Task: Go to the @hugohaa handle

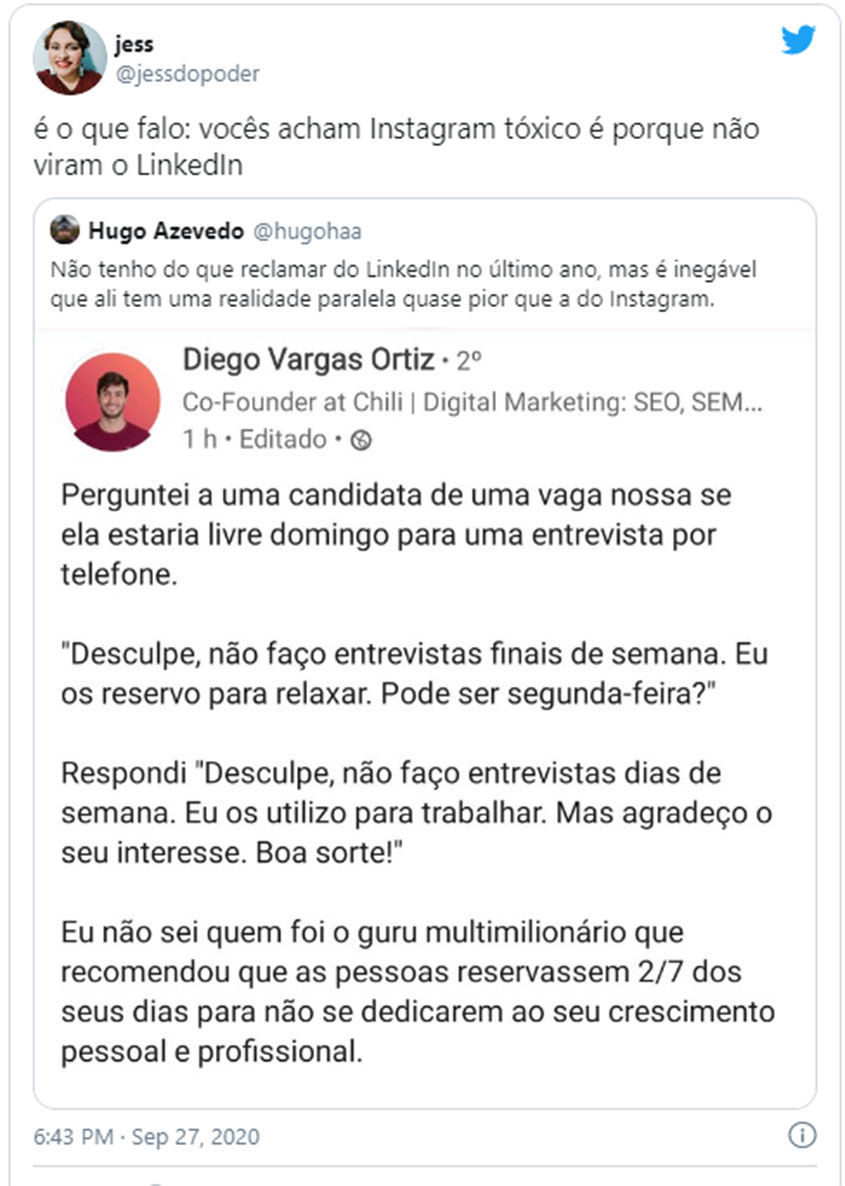Action: coord(307,232)
